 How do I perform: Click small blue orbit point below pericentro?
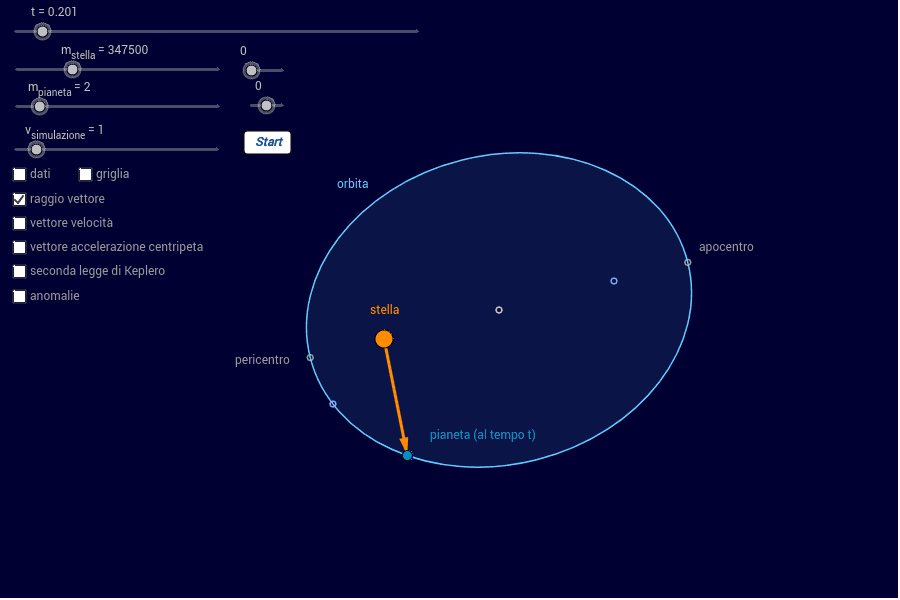(333, 405)
